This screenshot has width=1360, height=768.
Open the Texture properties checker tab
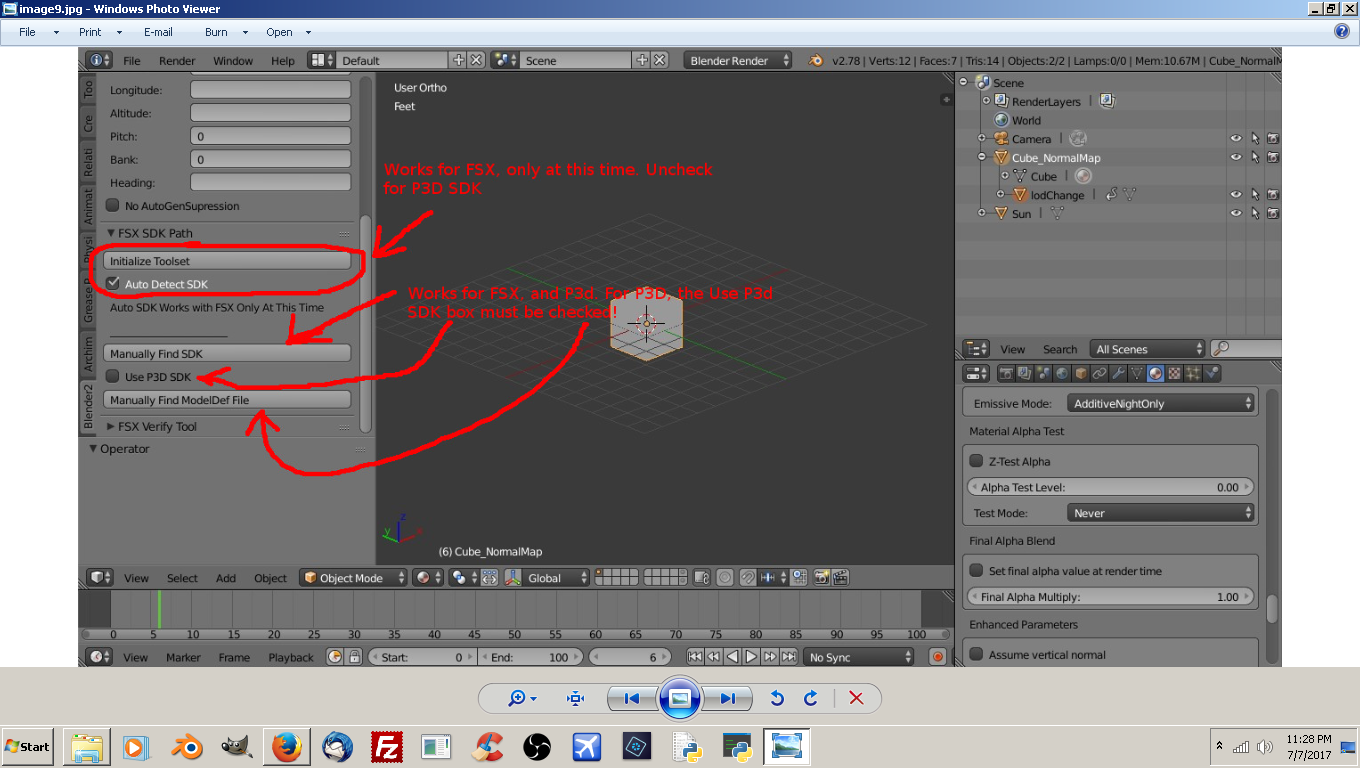1175,373
